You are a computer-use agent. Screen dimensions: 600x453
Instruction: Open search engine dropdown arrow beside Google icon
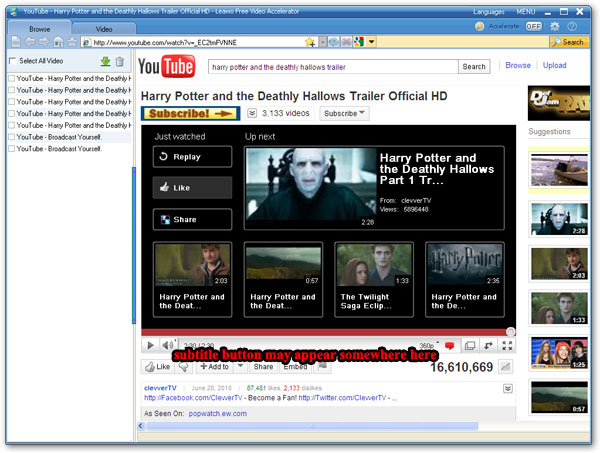pos(371,42)
